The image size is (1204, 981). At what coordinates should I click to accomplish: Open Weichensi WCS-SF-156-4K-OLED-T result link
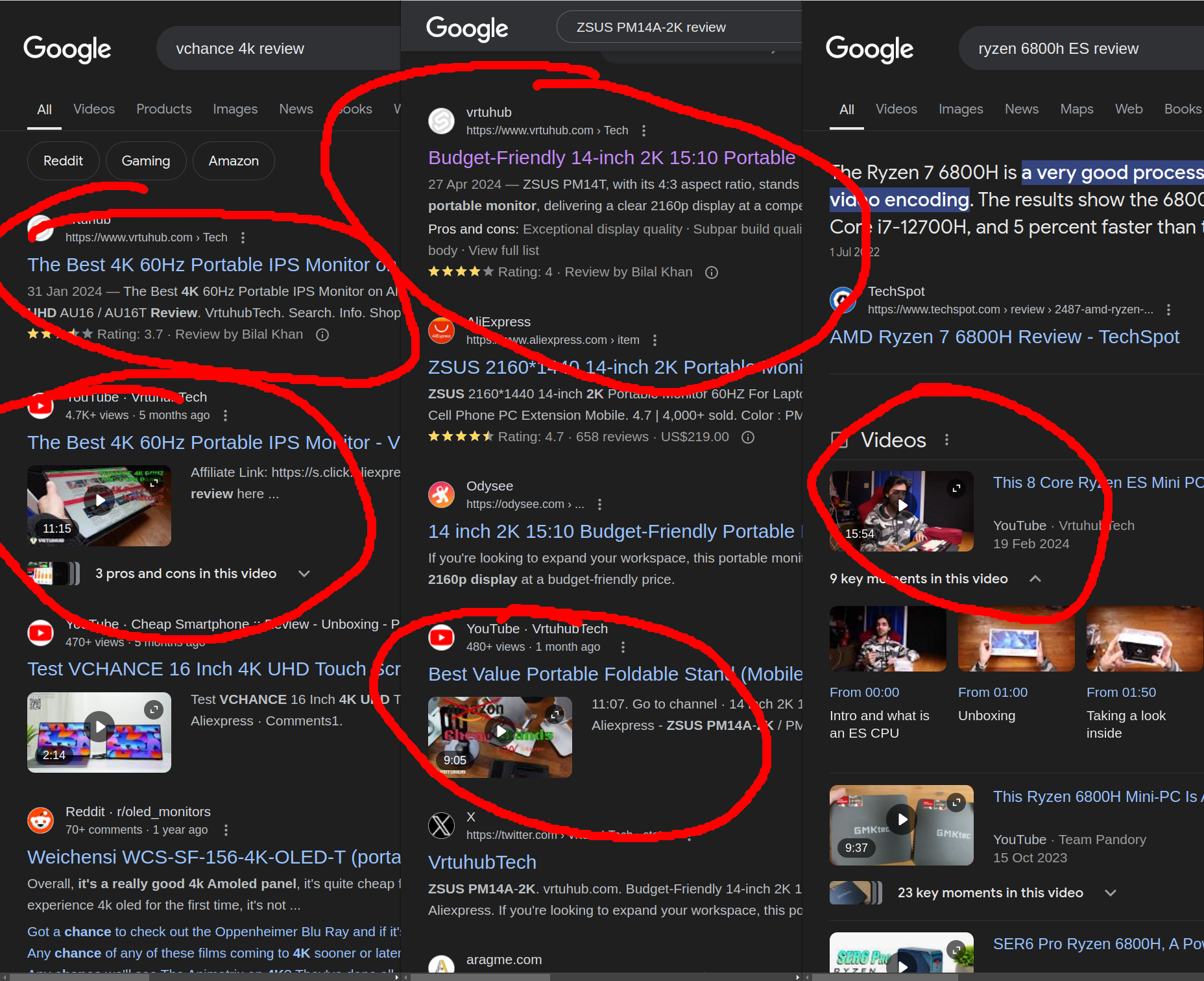coord(214,857)
